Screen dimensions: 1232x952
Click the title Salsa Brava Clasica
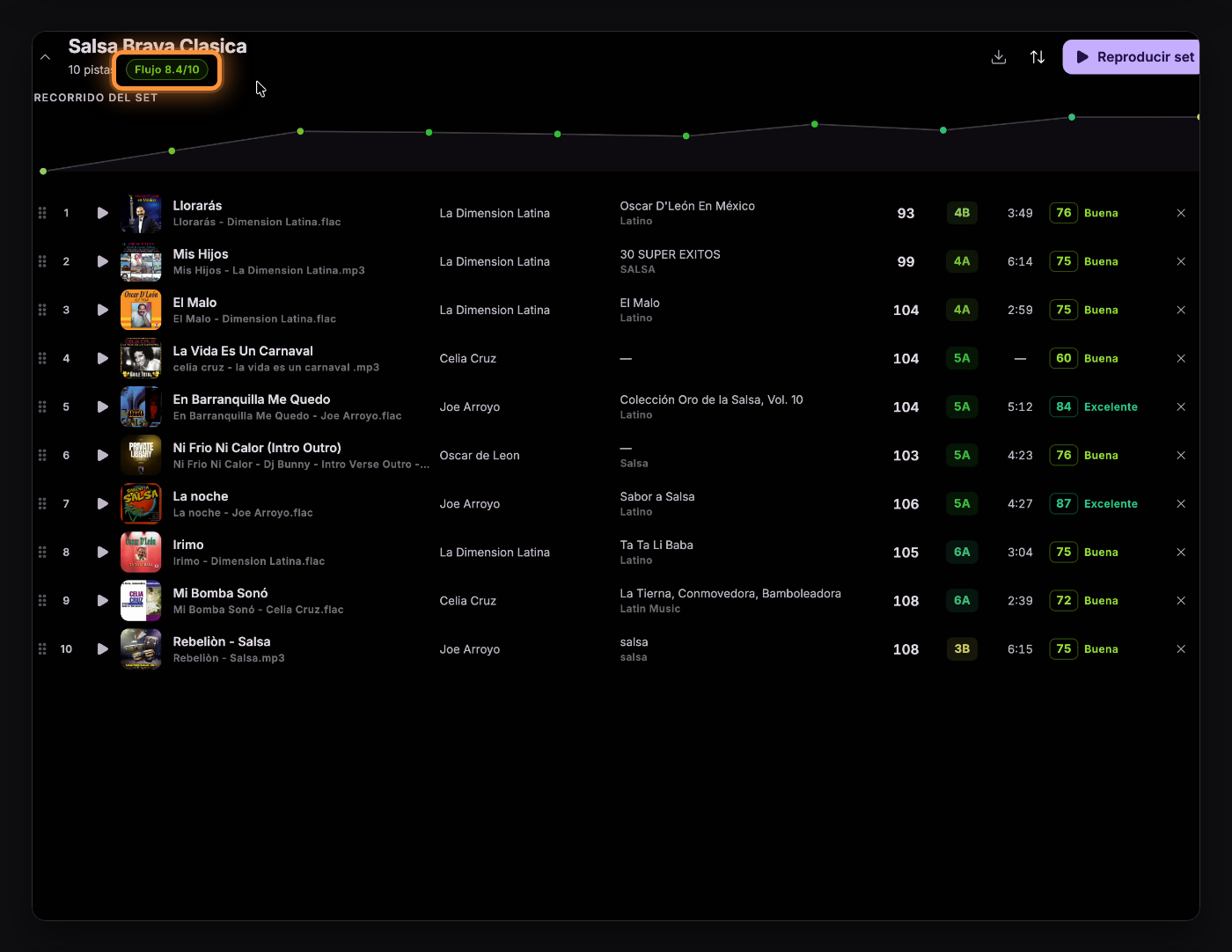[x=158, y=46]
